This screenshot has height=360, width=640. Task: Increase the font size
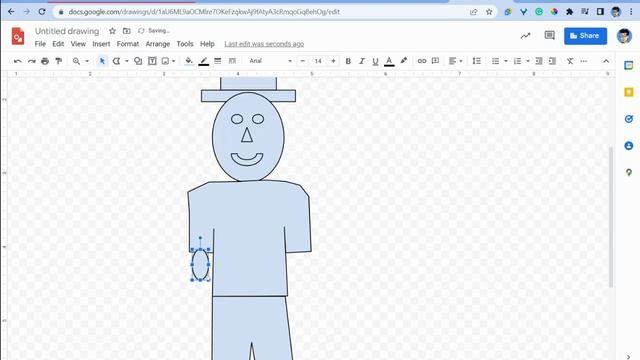click(333, 61)
